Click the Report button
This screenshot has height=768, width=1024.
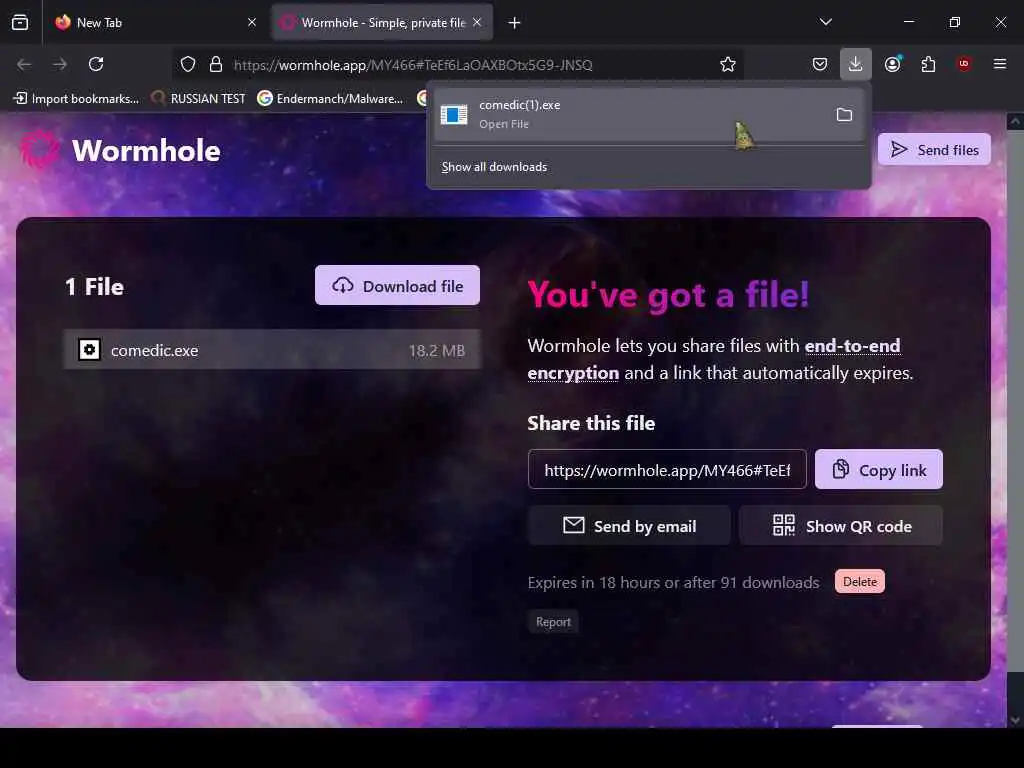[x=553, y=622]
